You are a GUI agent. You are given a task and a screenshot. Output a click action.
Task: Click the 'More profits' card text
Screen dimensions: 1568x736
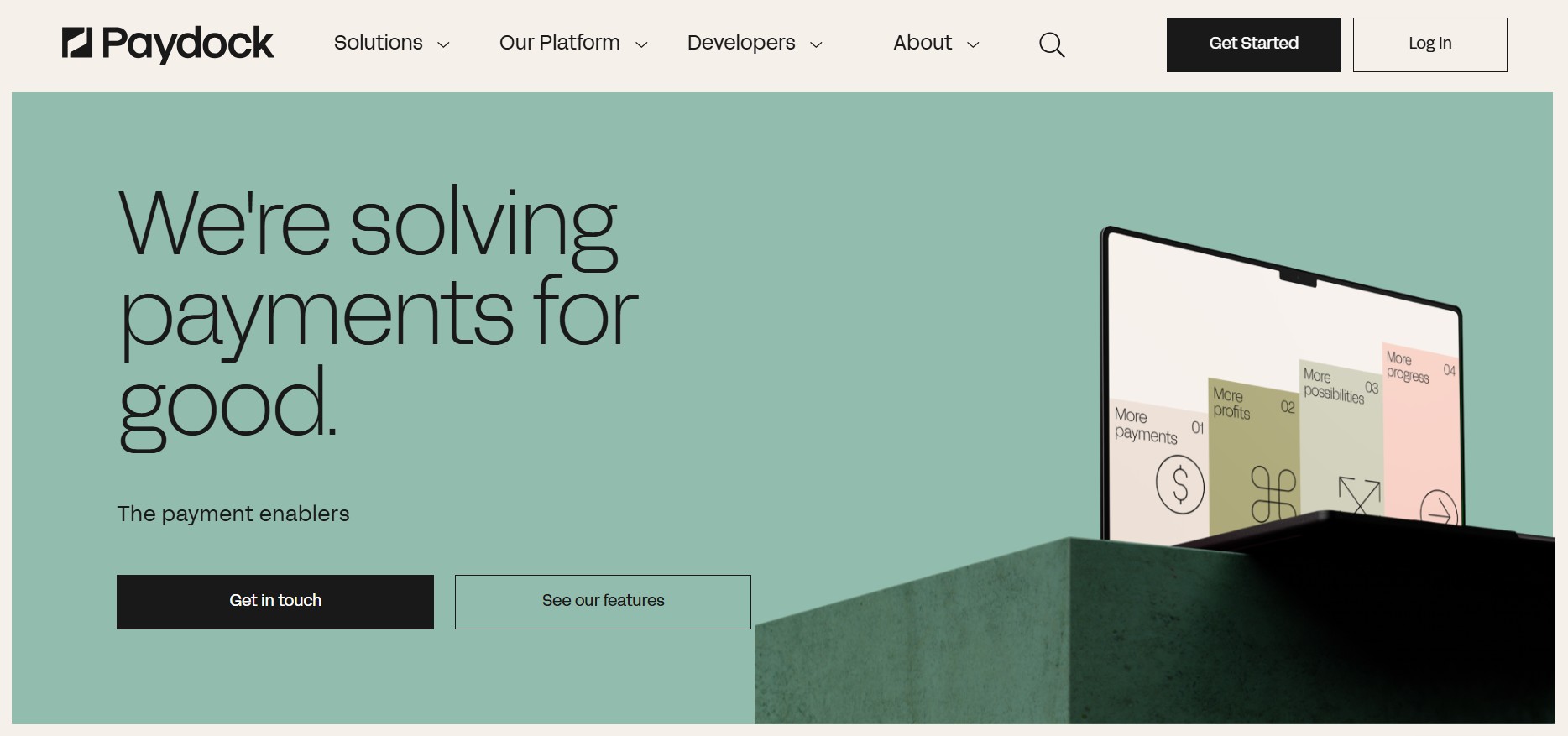[1231, 403]
